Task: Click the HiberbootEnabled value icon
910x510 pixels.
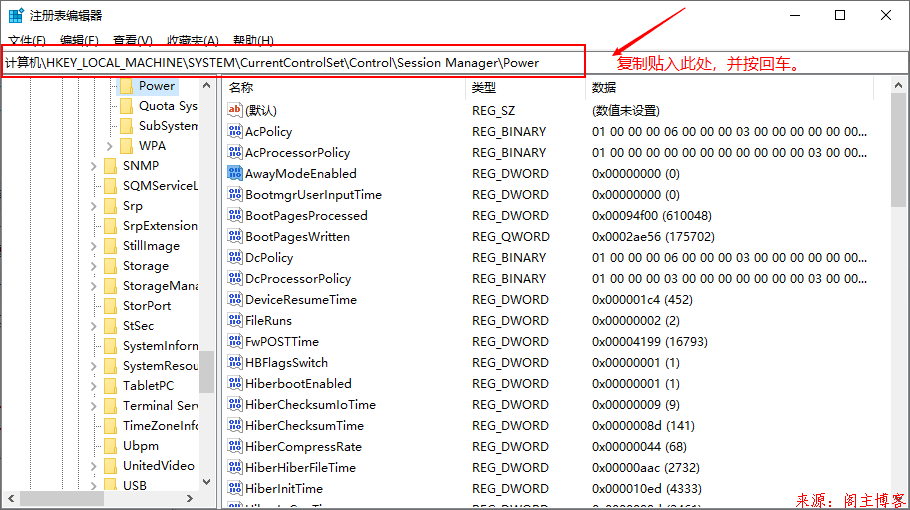Action: tap(234, 383)
